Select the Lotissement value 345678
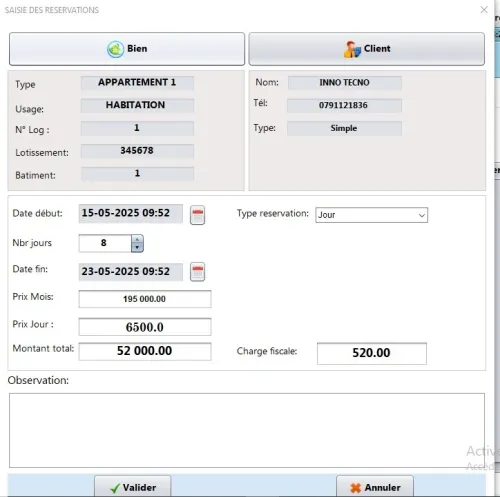Image resolution: width=500 pixels, height=497 pixels. [x=137, y=151]
